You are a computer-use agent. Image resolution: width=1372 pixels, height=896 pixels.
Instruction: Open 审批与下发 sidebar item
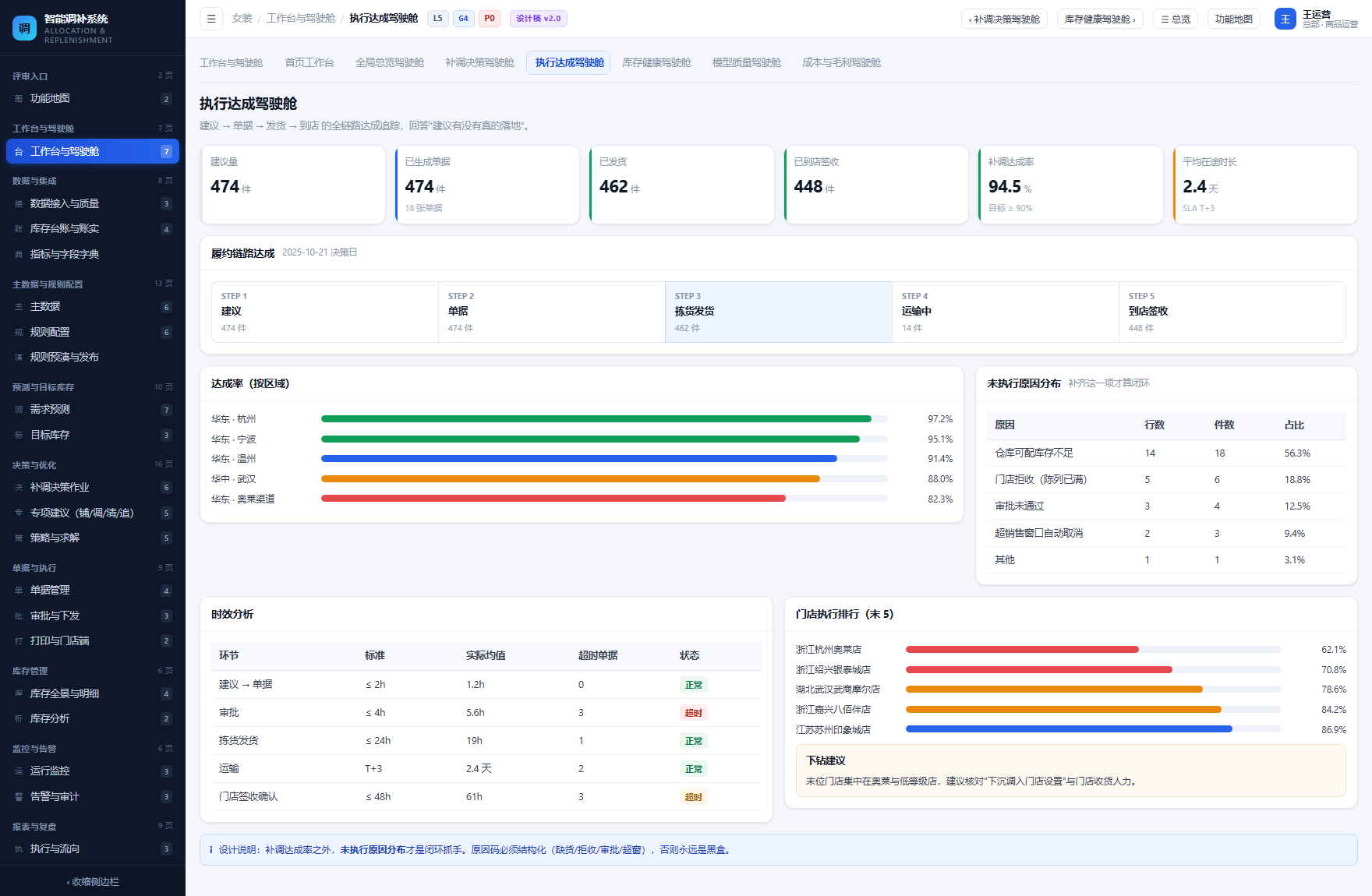[93, 616]
